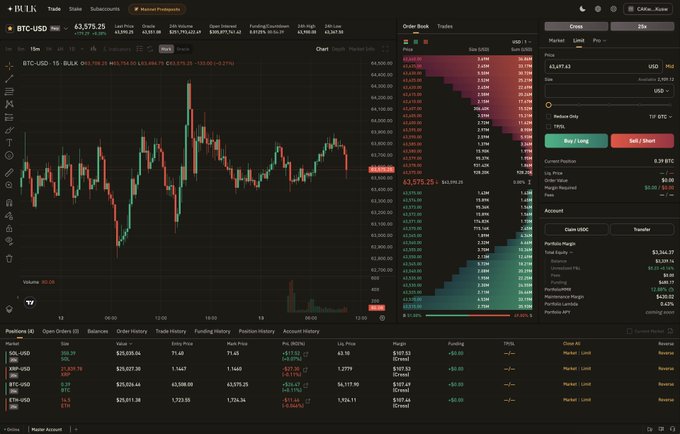Open more timeframes dropdown arrow
Screen dimensions: 680x434
point(82,49)
